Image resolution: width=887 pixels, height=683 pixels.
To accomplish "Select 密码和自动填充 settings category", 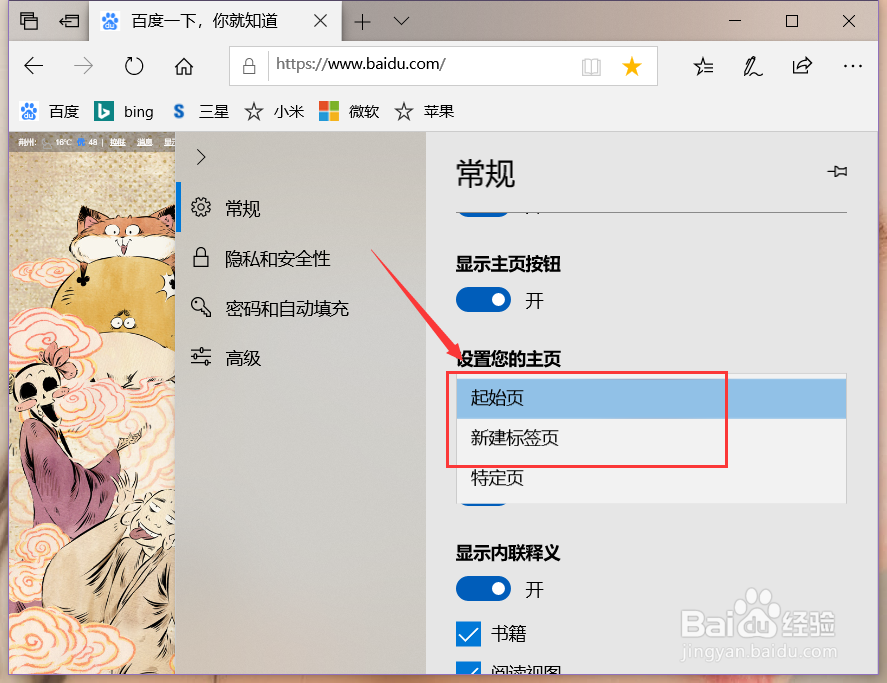I will [300, 308].
